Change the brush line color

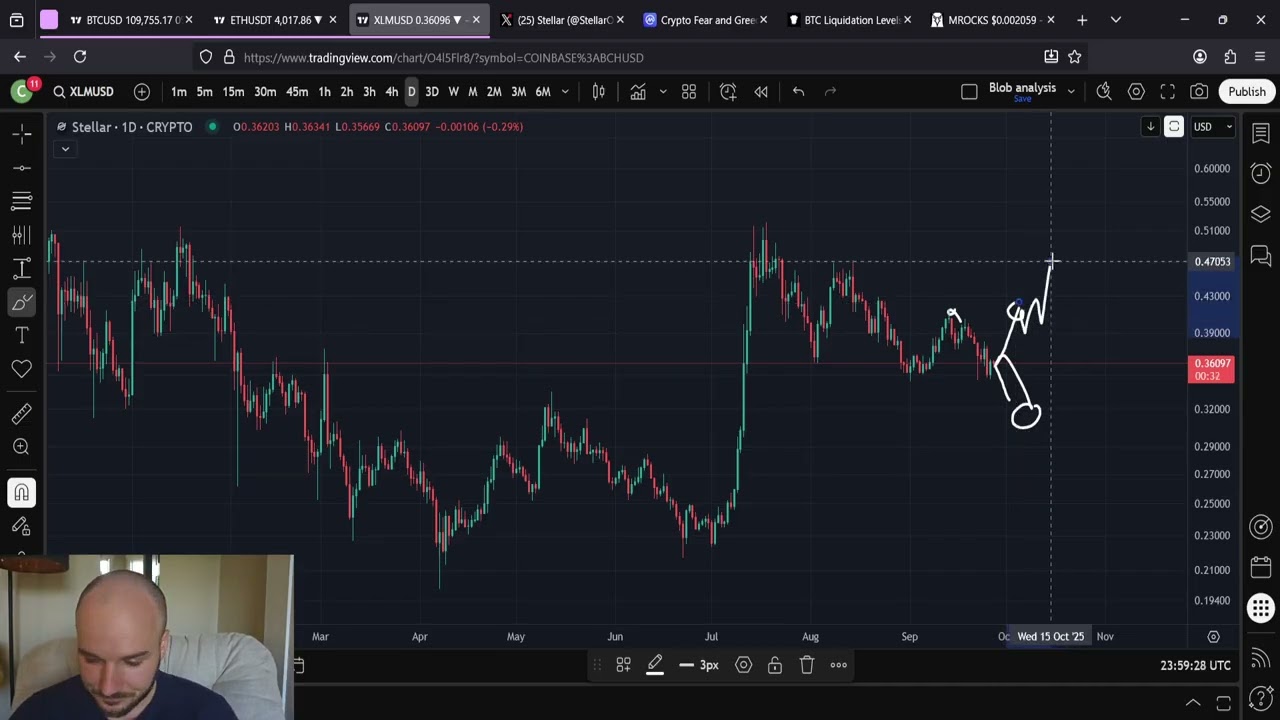click(x=655, y=665)
